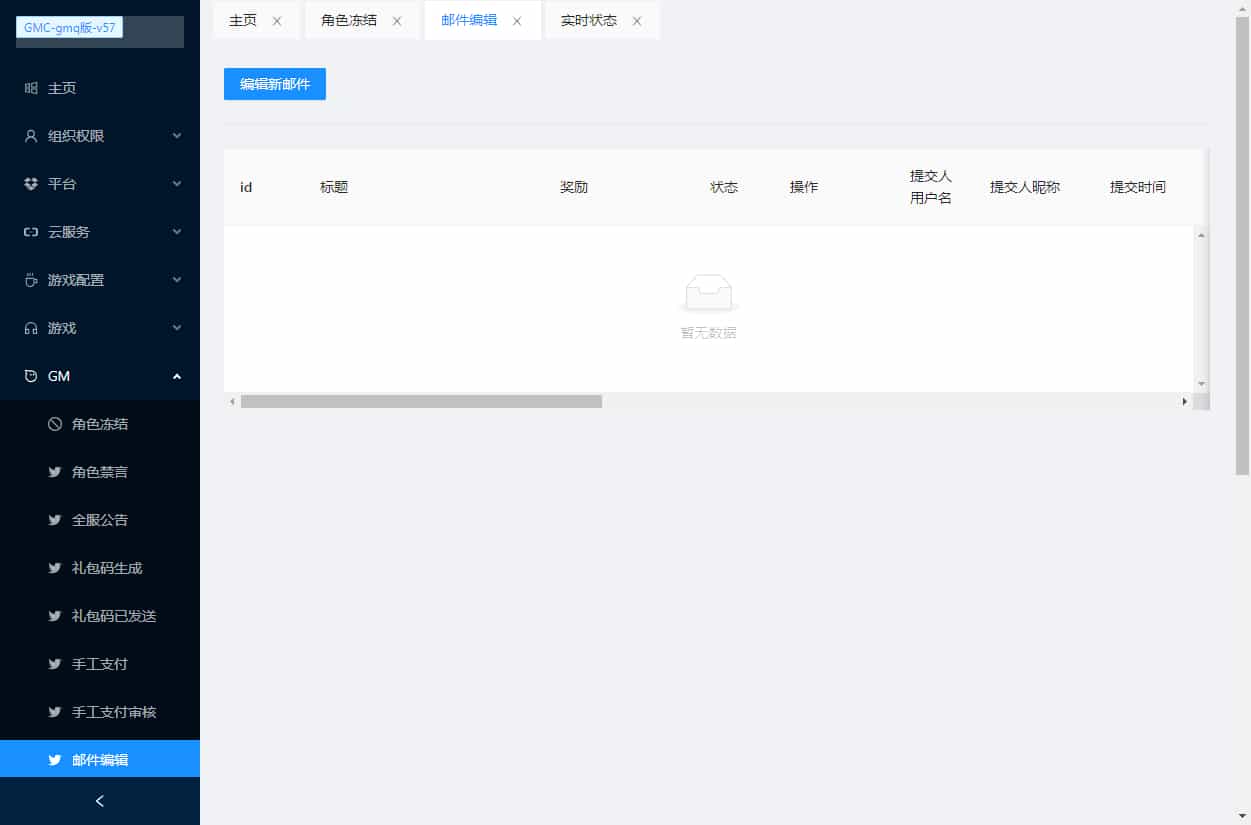1251x825 pixels.
Task: Click the table's horizontal scroll right arrow
Action: (1185, 401)
